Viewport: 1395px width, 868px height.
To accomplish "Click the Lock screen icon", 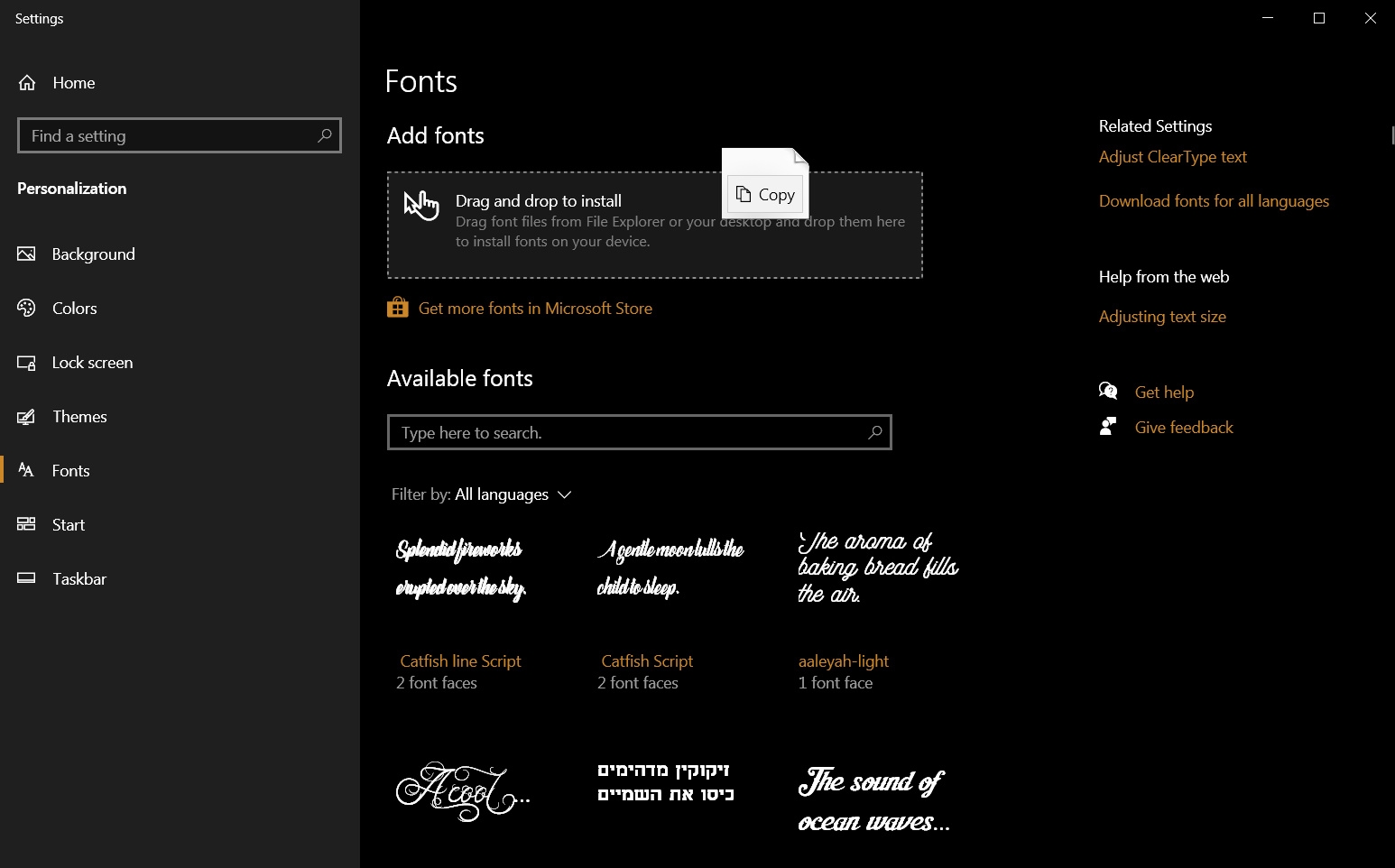I will tap(26, 362).
